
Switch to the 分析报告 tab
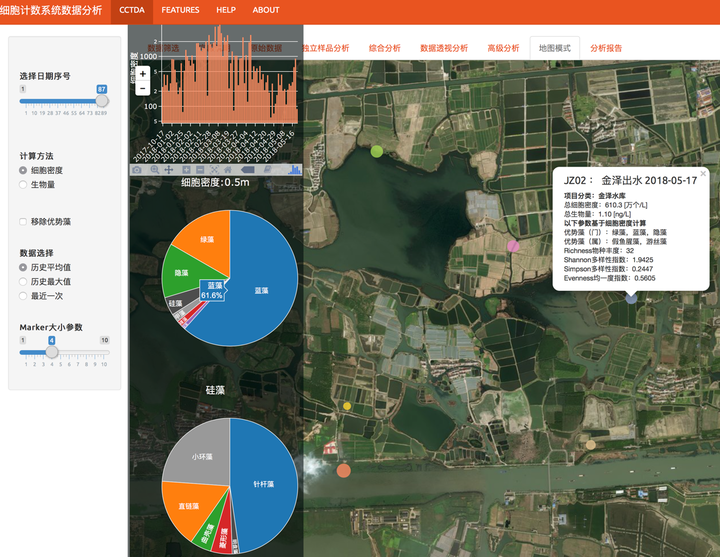pos(606,48)
